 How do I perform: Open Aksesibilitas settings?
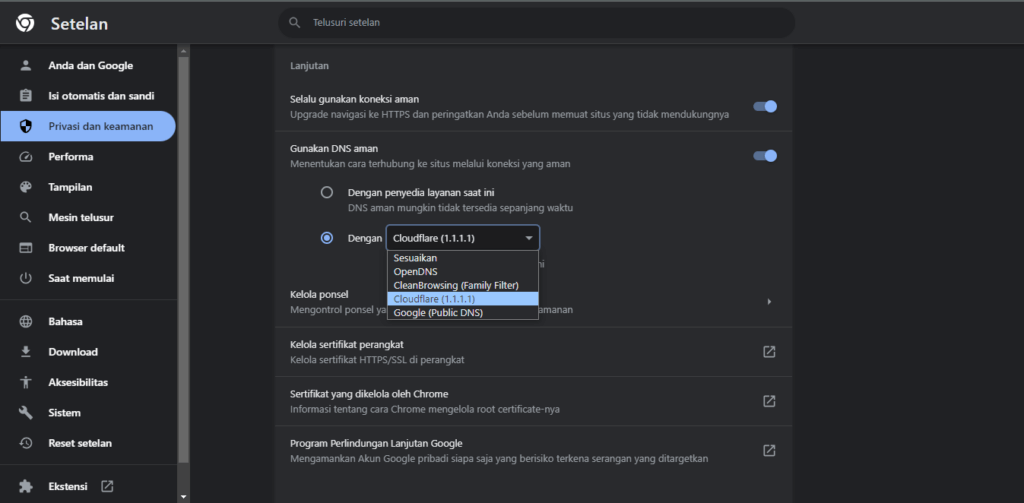[88, 382]
